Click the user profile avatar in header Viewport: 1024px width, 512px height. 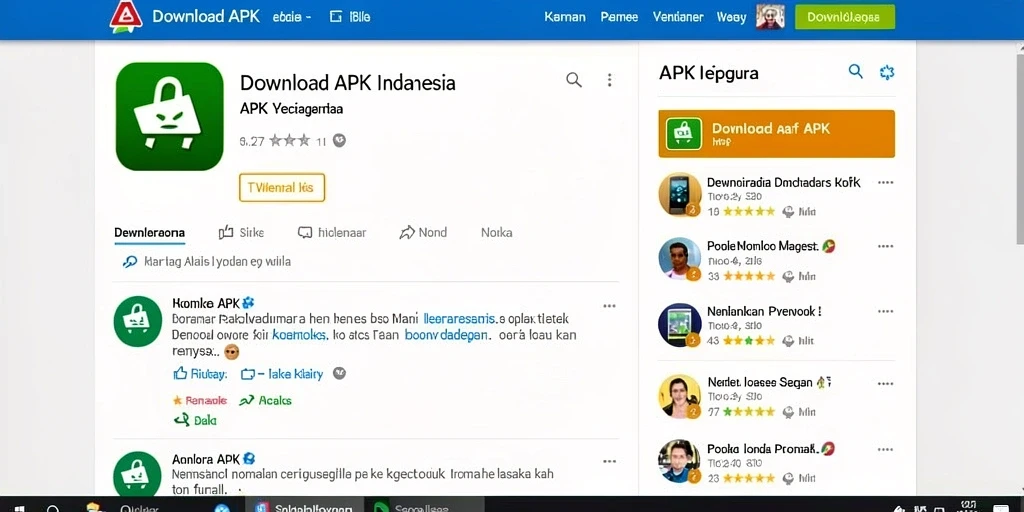[x=770, y=16]
